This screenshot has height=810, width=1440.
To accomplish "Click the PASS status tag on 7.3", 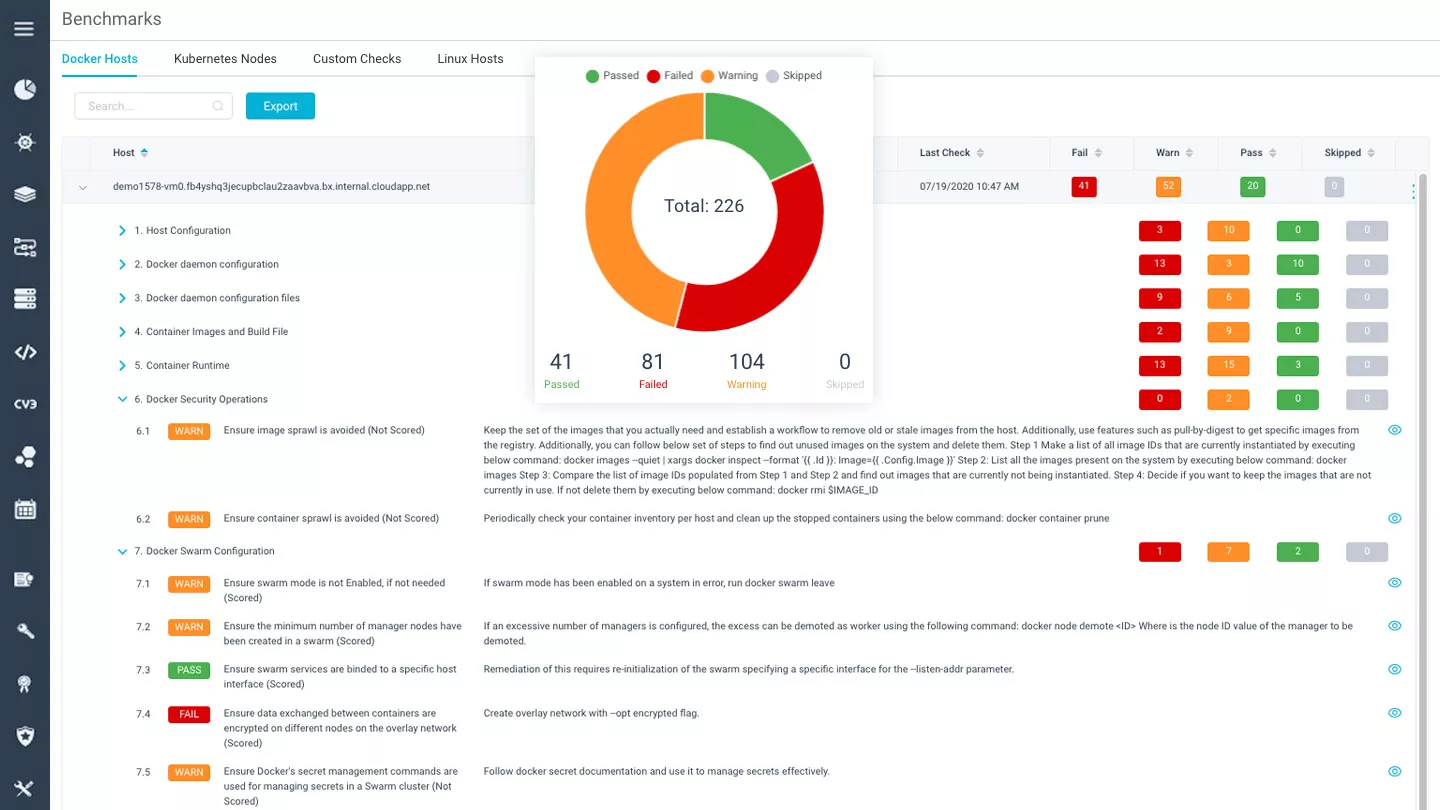I will 189,670.
